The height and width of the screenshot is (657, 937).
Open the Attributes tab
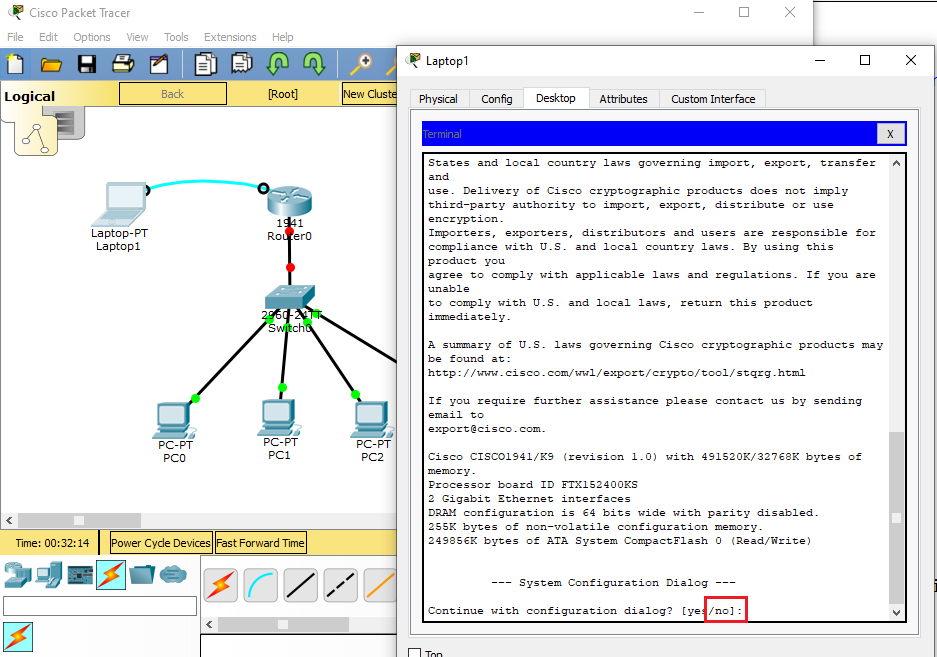click(x=623, y=99)
